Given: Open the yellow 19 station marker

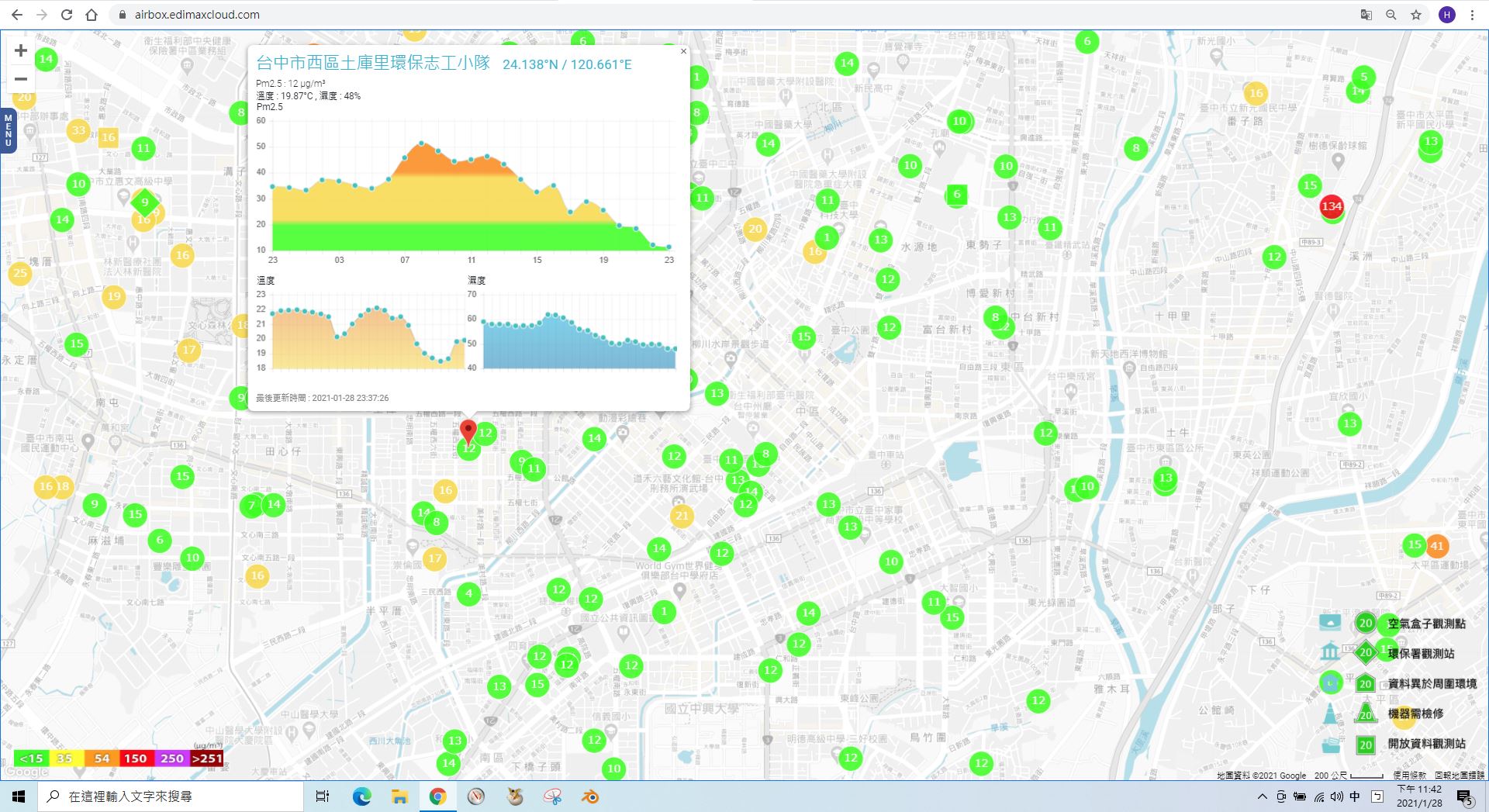Looking at the screenshot, I should click(x=114, y=296).
